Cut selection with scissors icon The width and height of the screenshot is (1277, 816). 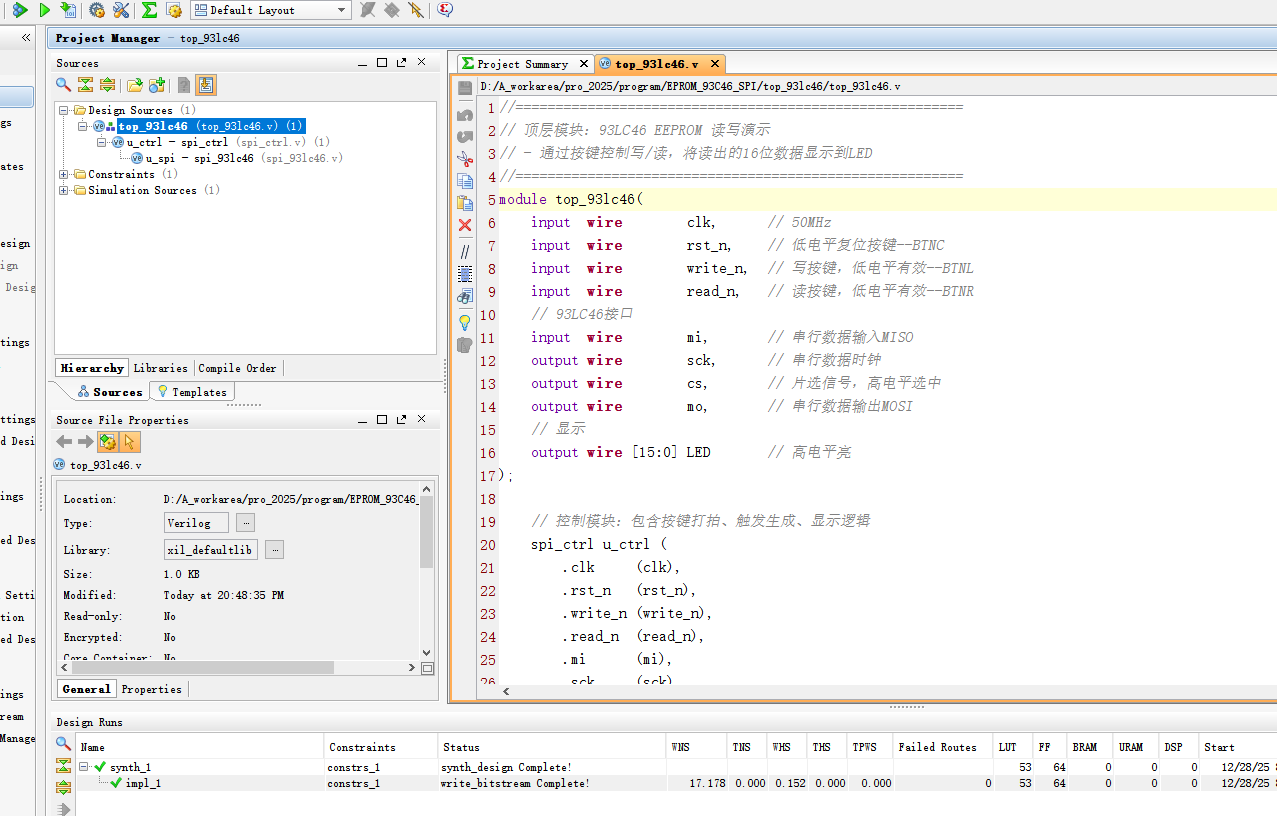[465, 159]
